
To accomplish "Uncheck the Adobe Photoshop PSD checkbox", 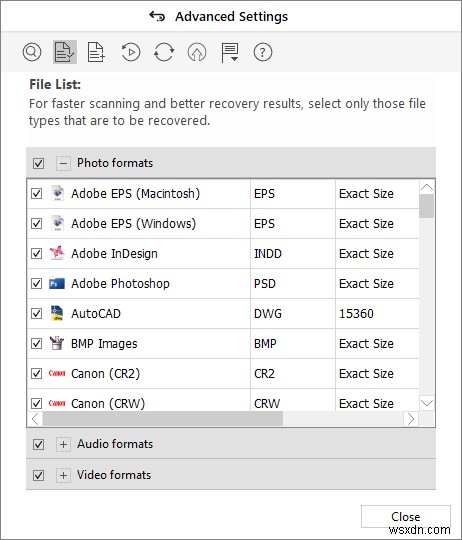I will coord(36,283).
